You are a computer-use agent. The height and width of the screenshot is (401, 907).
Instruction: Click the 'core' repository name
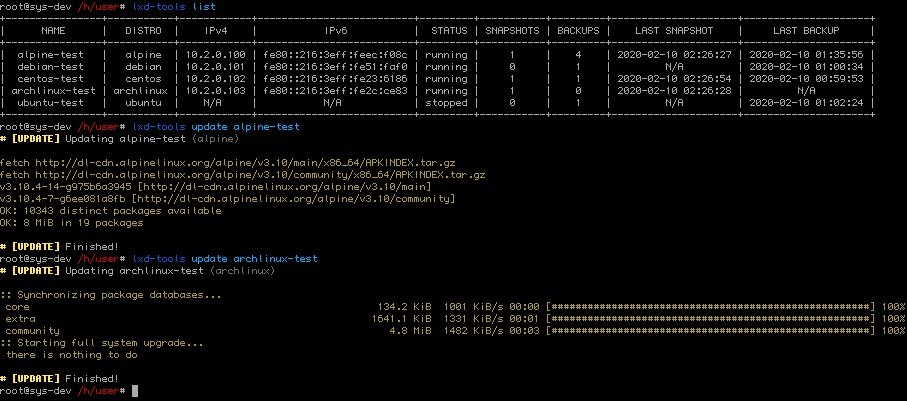(17, 307)
